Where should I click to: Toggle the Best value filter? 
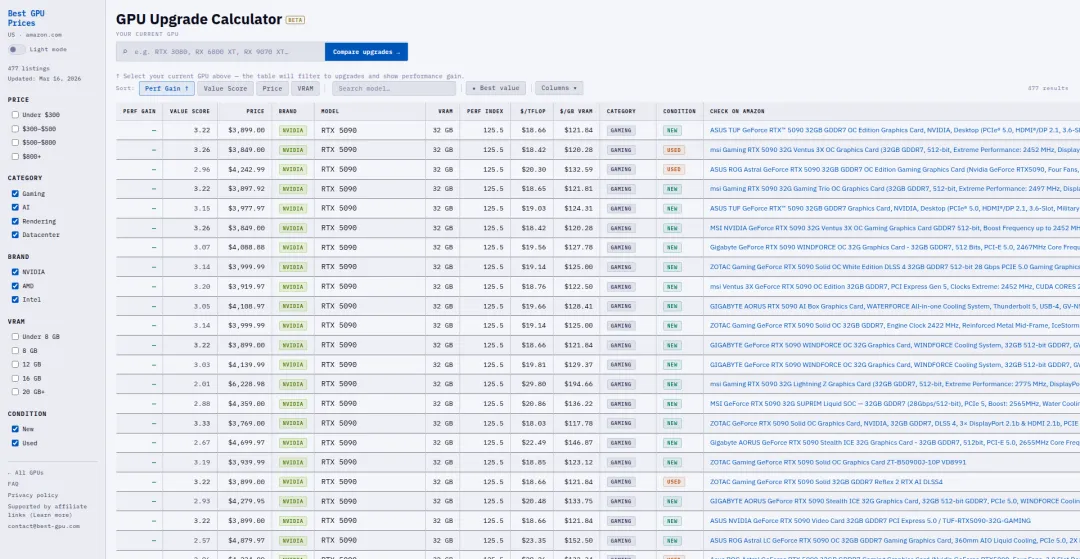(496, 88)
